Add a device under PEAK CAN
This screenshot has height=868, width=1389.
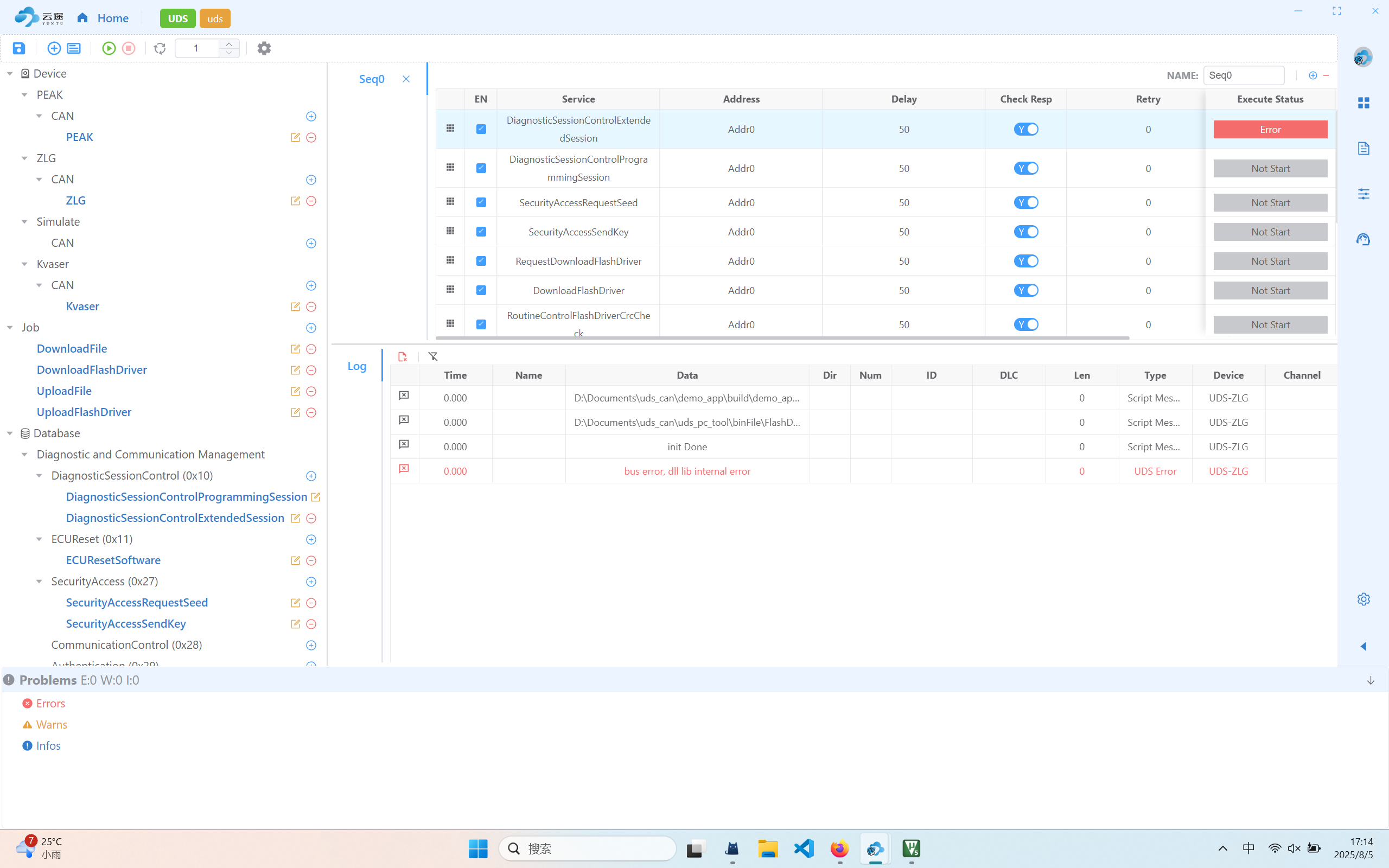click(311, 116)
